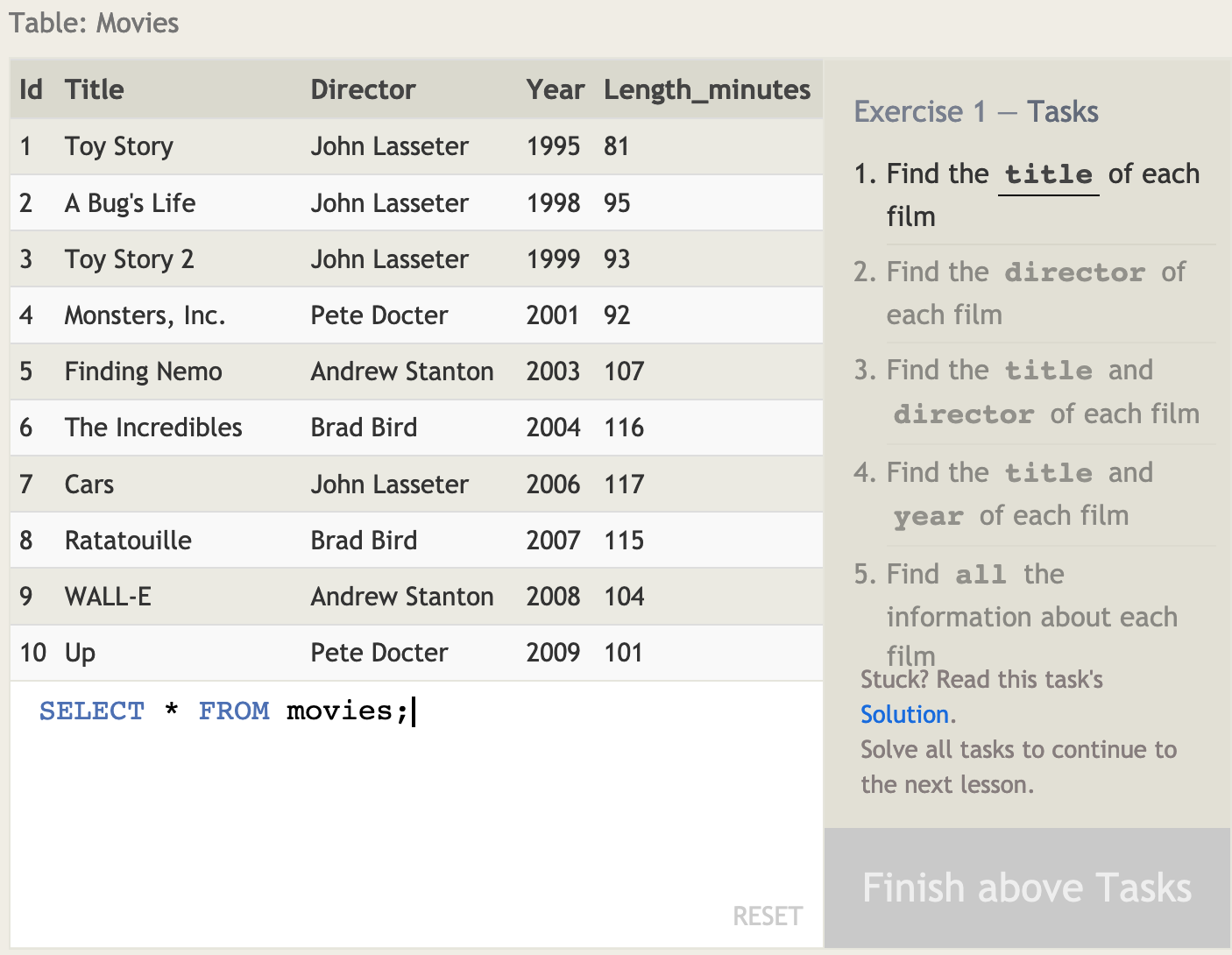The image size is (1232, 955).
Task: Click Brad Bird in The Incredibles row
Action: pos(364,428)
